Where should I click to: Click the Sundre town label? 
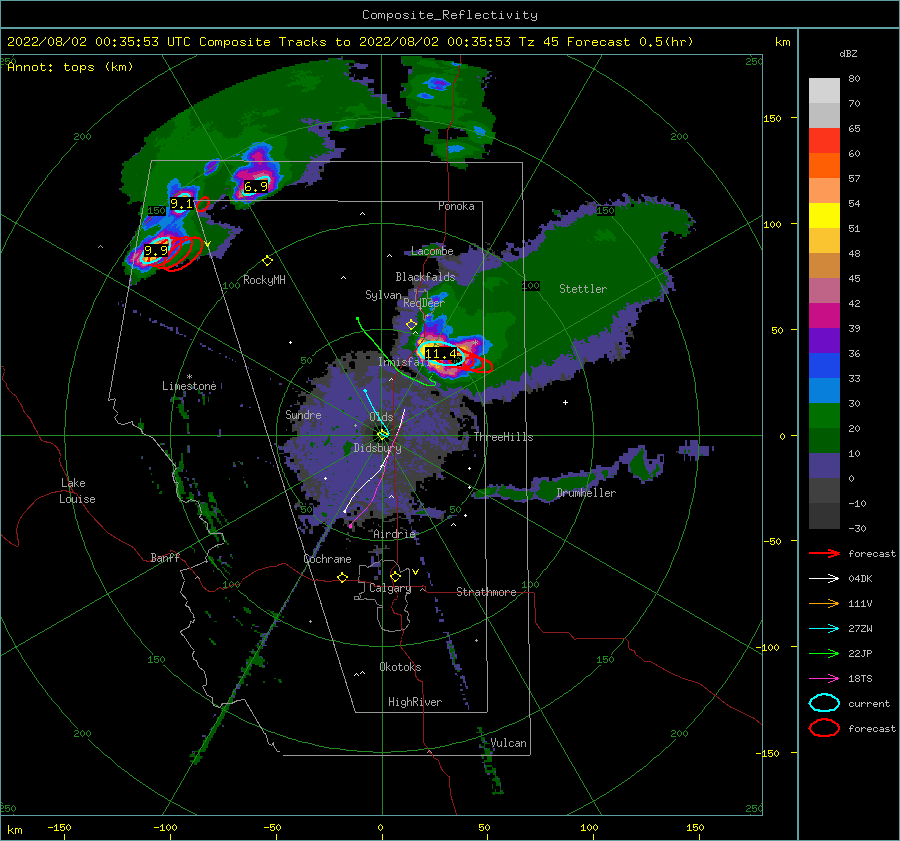(x=303, y=415)
